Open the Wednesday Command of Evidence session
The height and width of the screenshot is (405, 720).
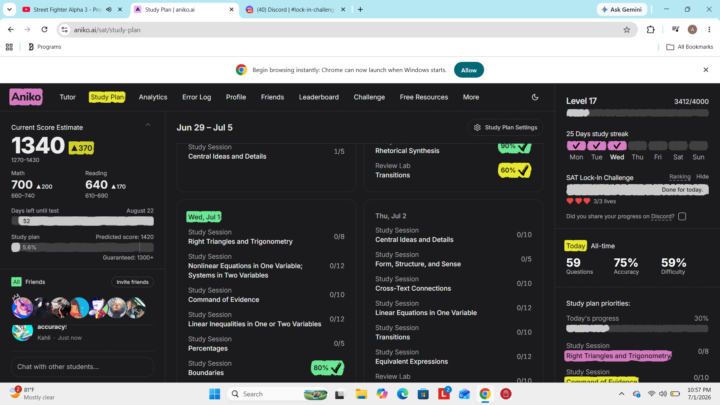[266, 295]
